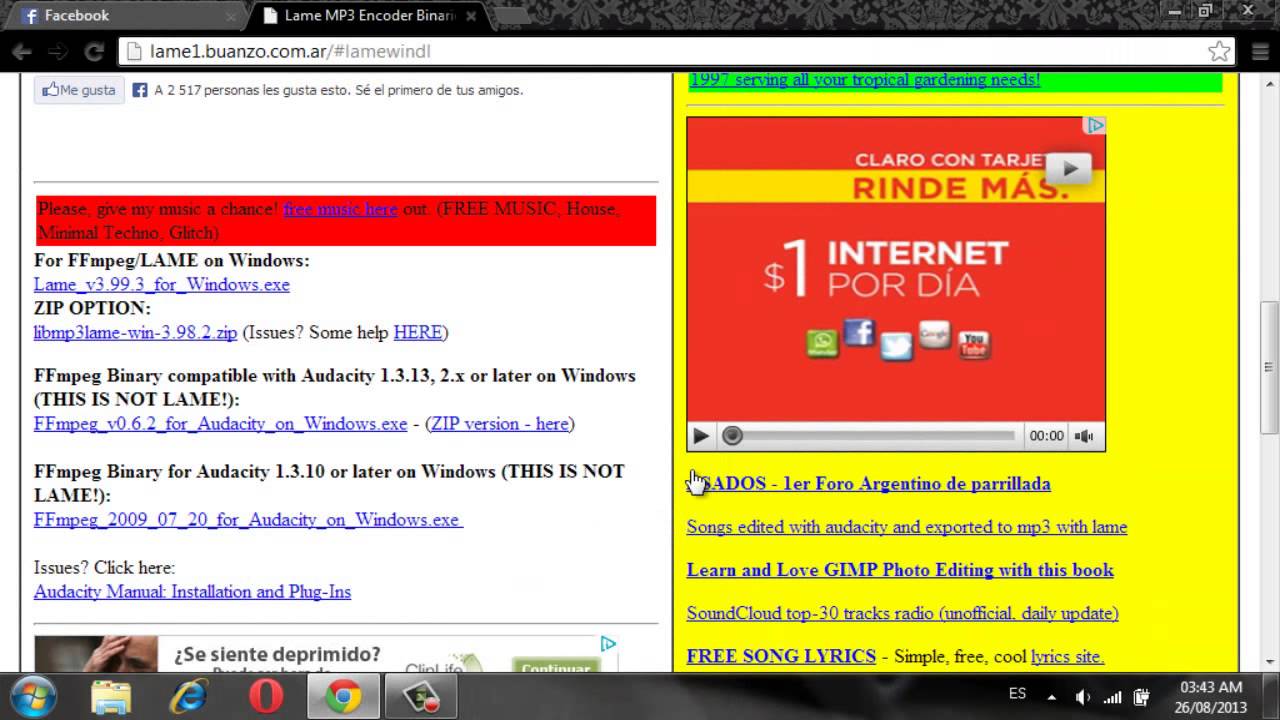Bookmark this page with the star icon

[1218, 51]
